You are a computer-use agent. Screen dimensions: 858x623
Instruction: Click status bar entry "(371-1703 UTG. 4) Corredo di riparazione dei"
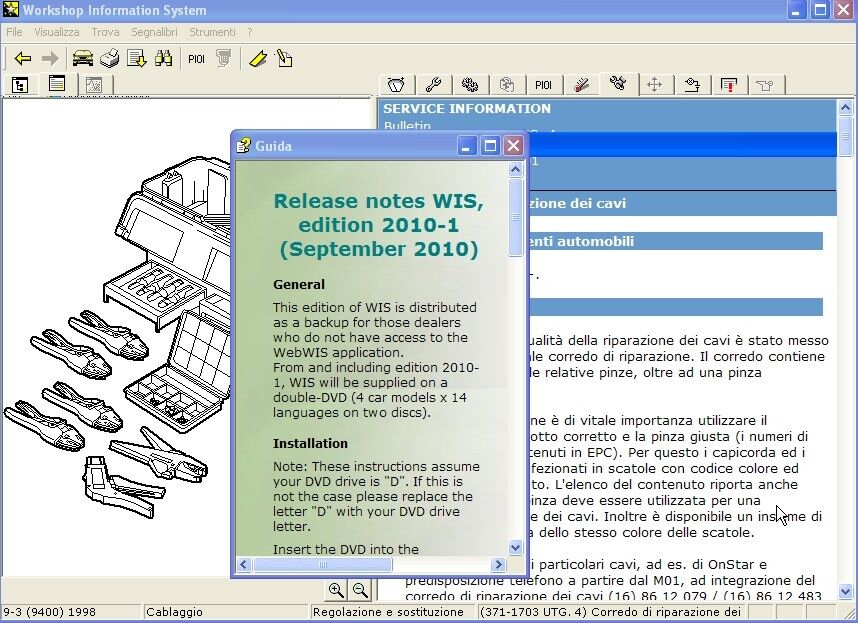611,612
